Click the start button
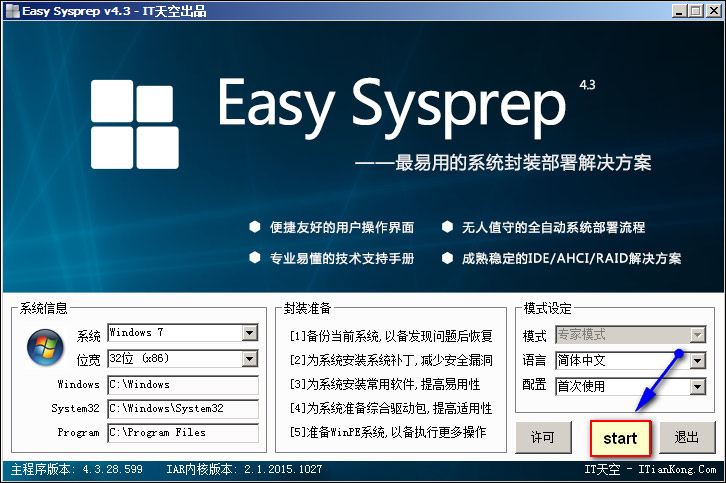The image size is (726, 483). (x=620, y=438)
